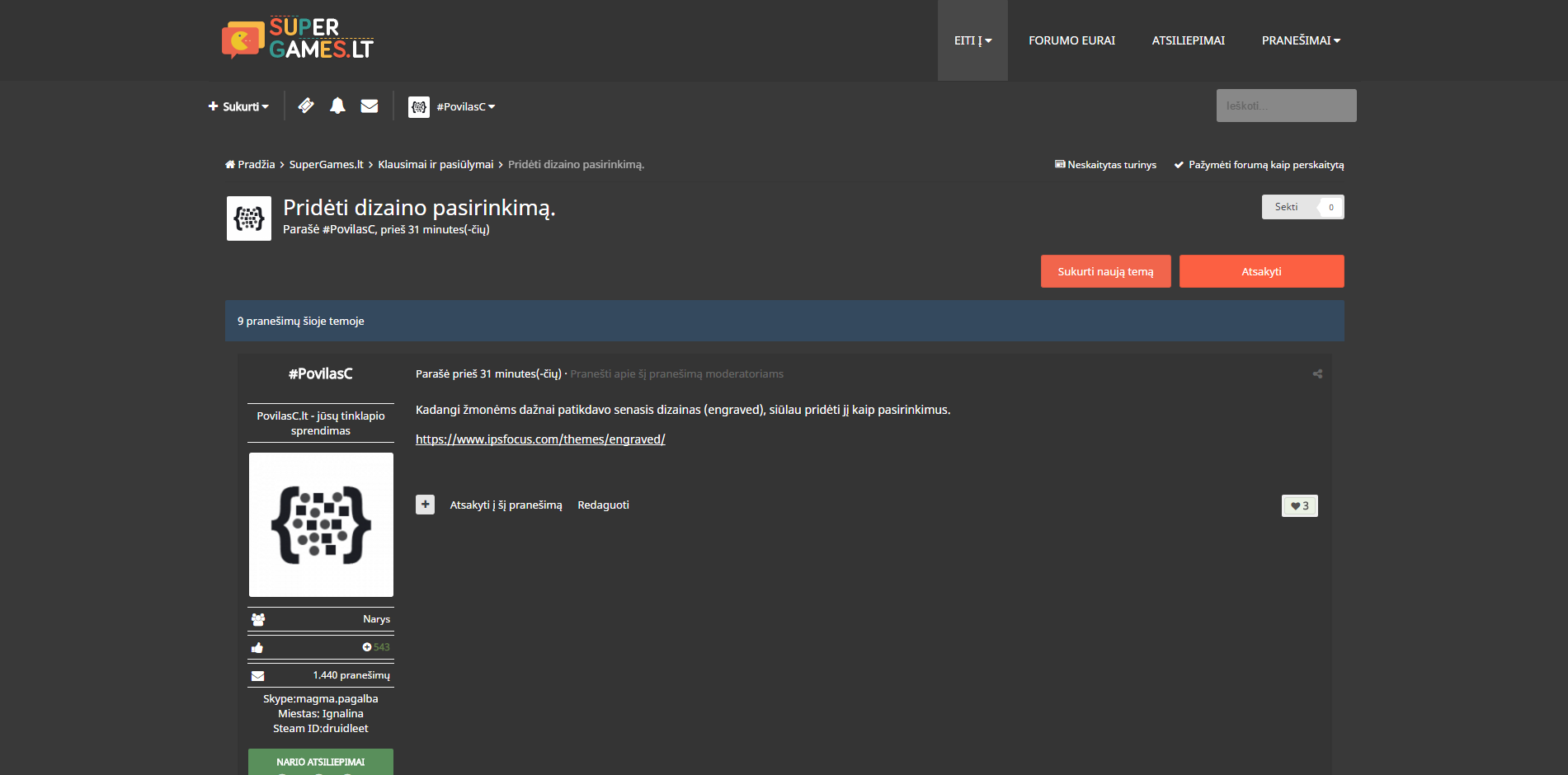
Task: Click inside the Ieškoti search field
Action: coord(1286,106)
